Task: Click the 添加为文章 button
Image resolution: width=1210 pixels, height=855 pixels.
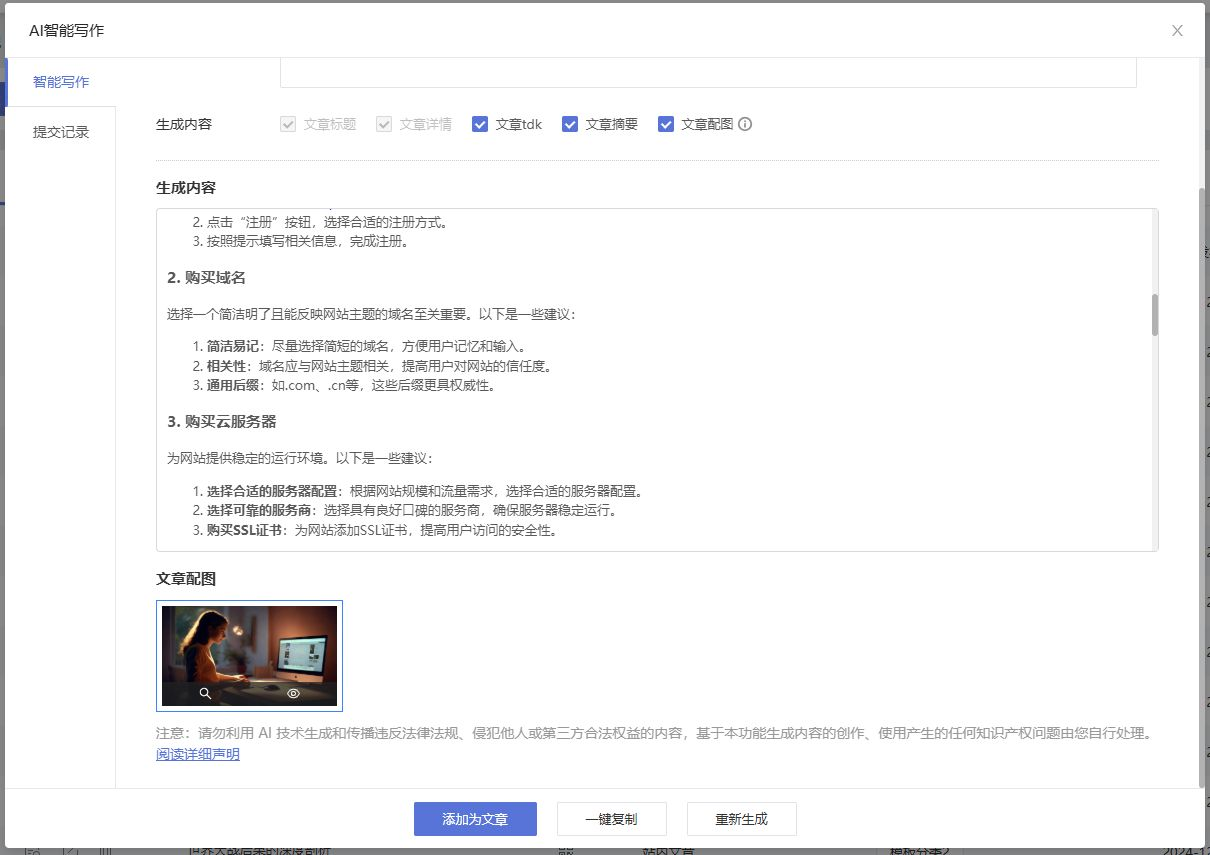Action: (475, 819)
